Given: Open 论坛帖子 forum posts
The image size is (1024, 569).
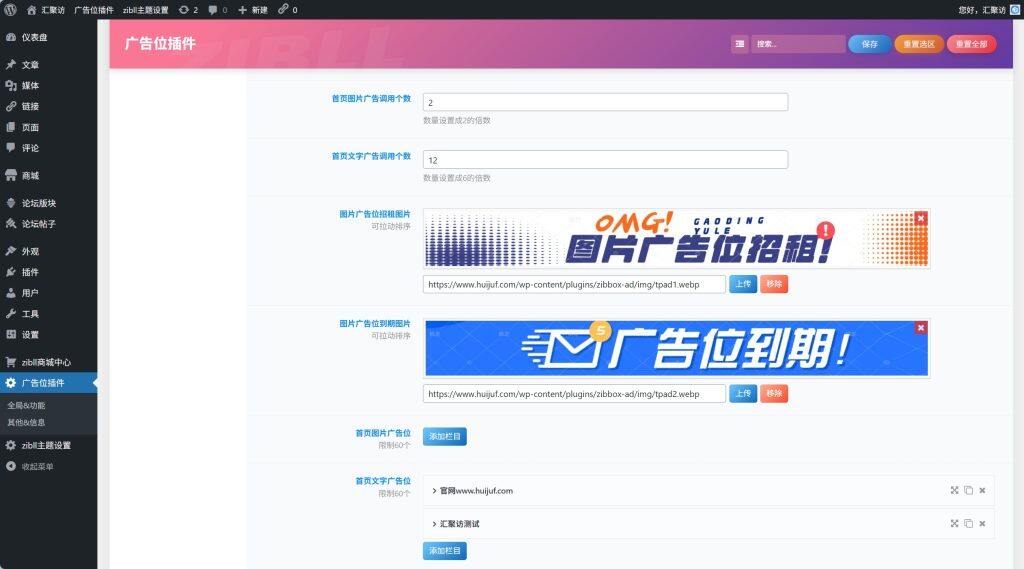Looking at the screenshot, I should 48,224.
